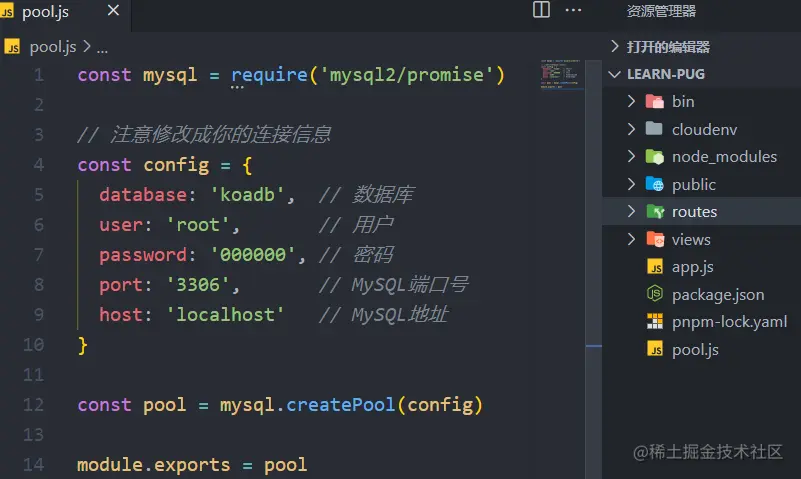Open pnpm-lock.yaml from the explorer
The image size is (801, 479).
click(x=729, y=322)
